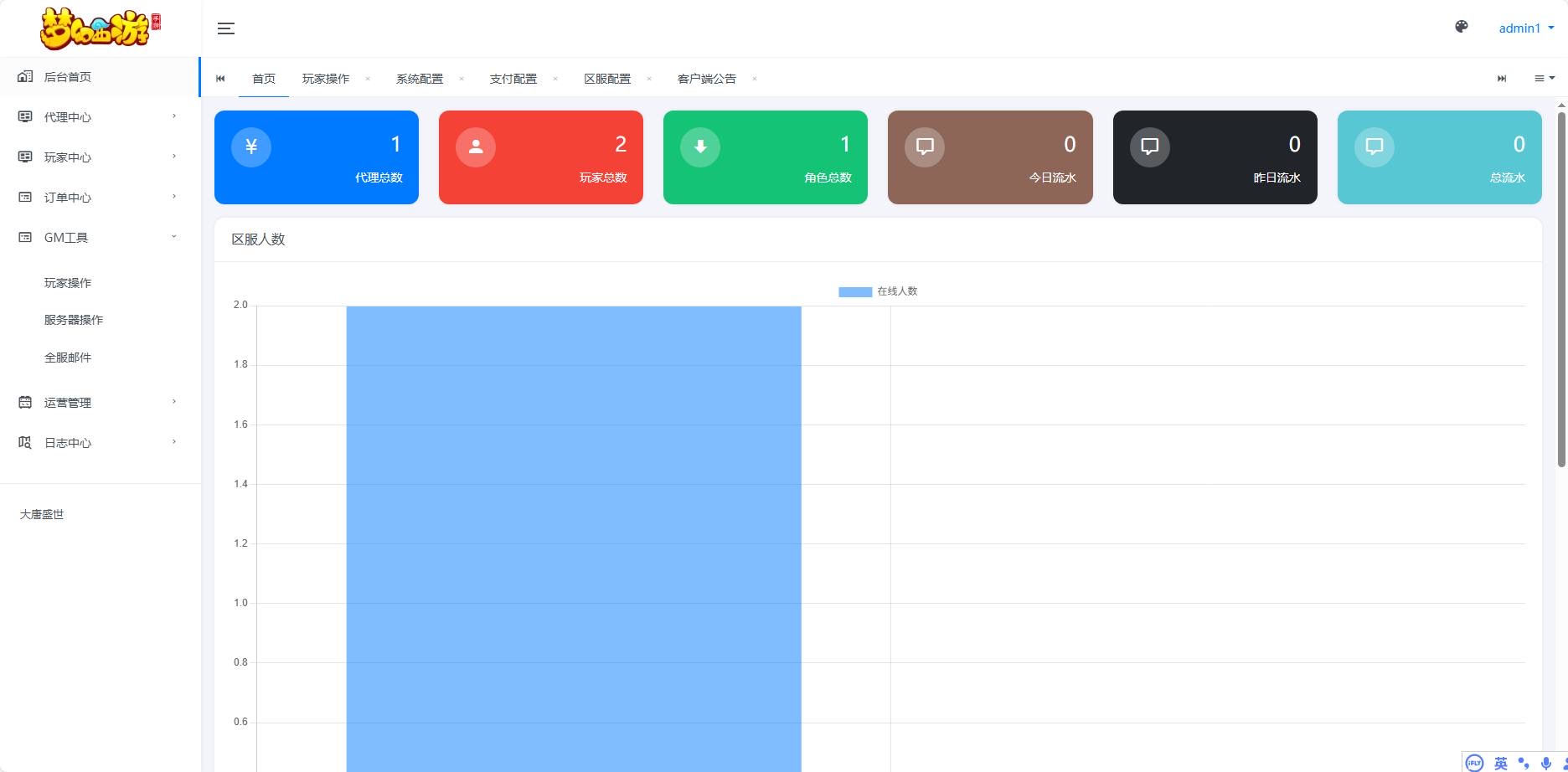The height and width of the screenshot is (772, 1568).
Task: Click the hamburger menu collapse icon
Action: pos(225,28)
